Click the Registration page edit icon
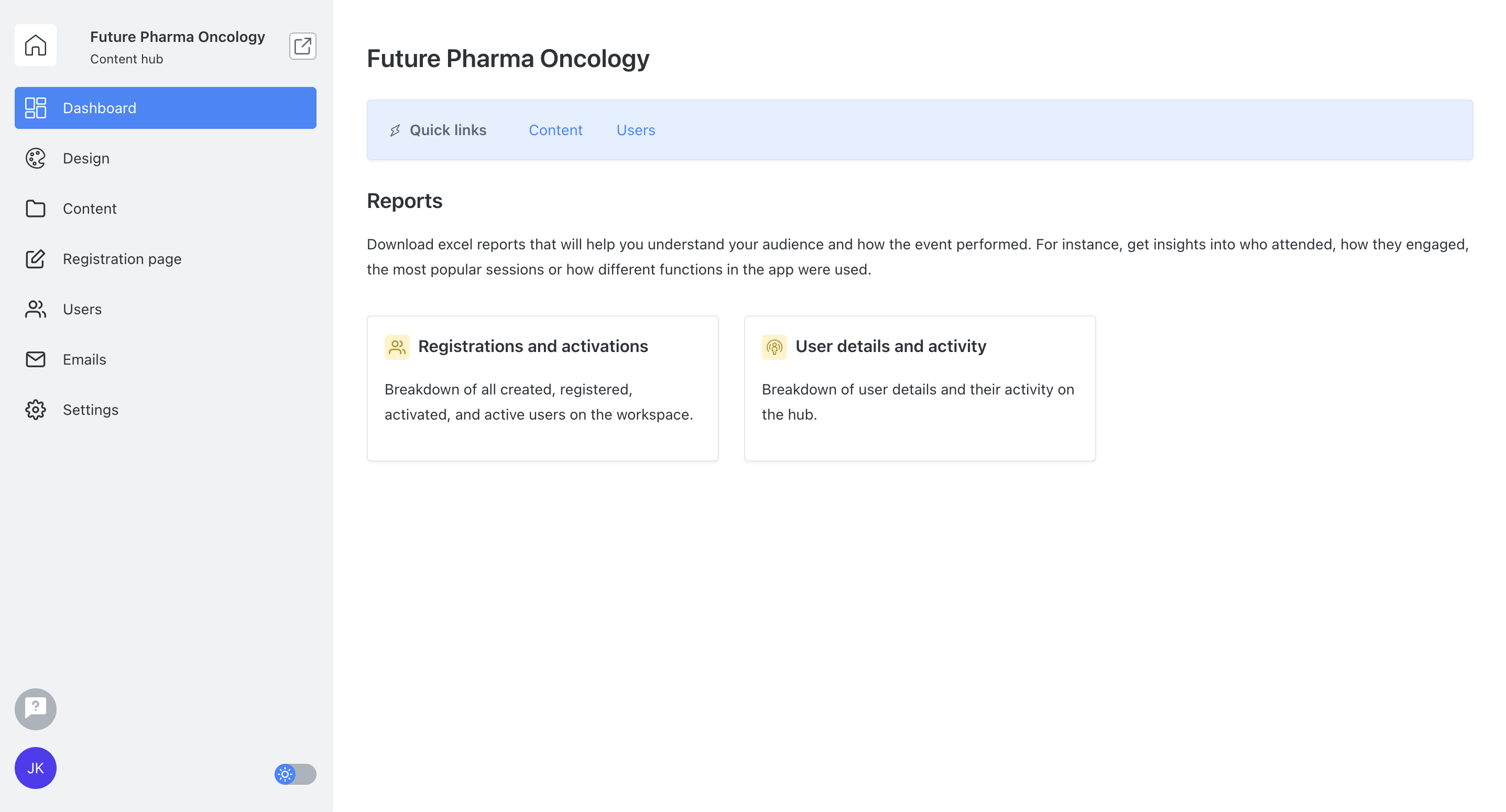Image resolution: width=1506 pixels, height=812 pixels. [35, 259]
